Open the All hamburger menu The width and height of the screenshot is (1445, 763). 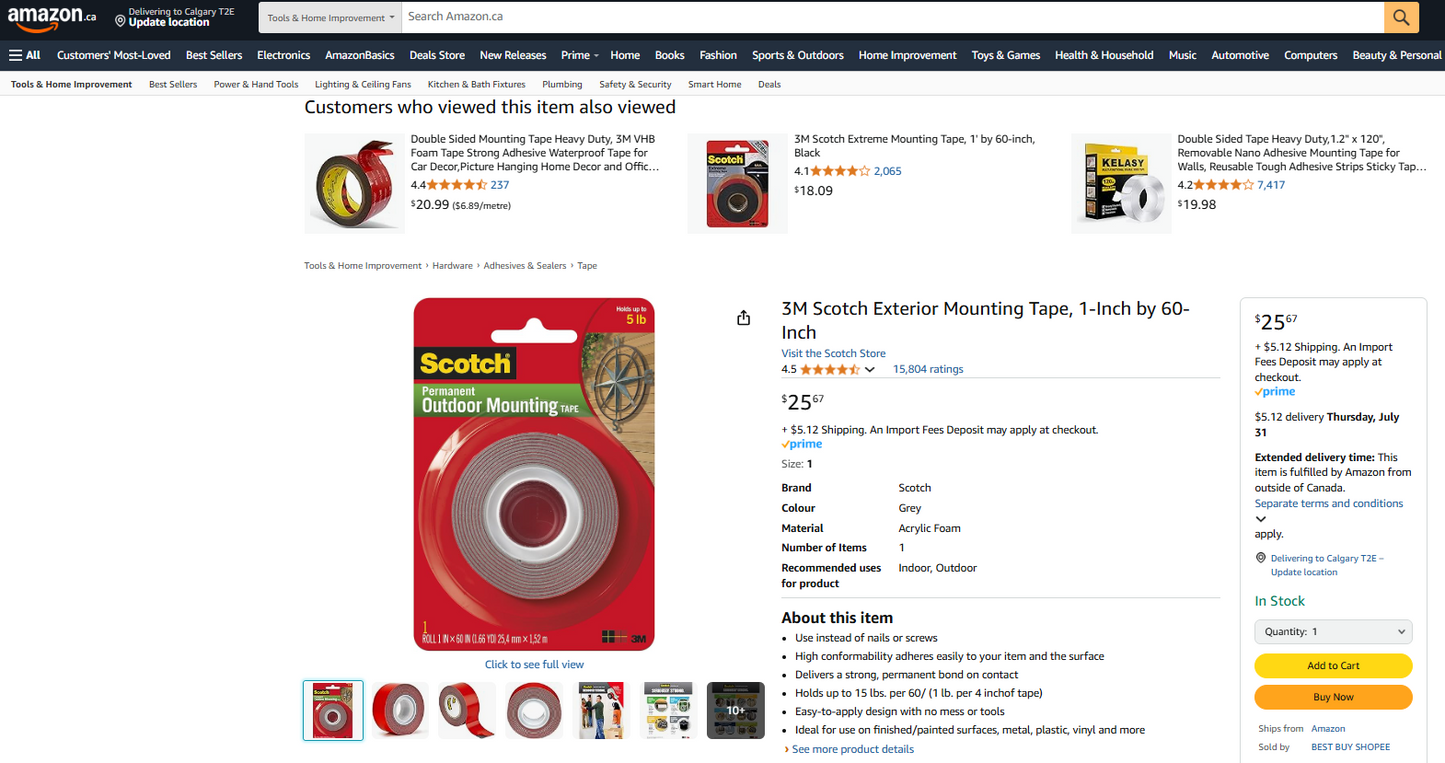(x=25, y=55)
